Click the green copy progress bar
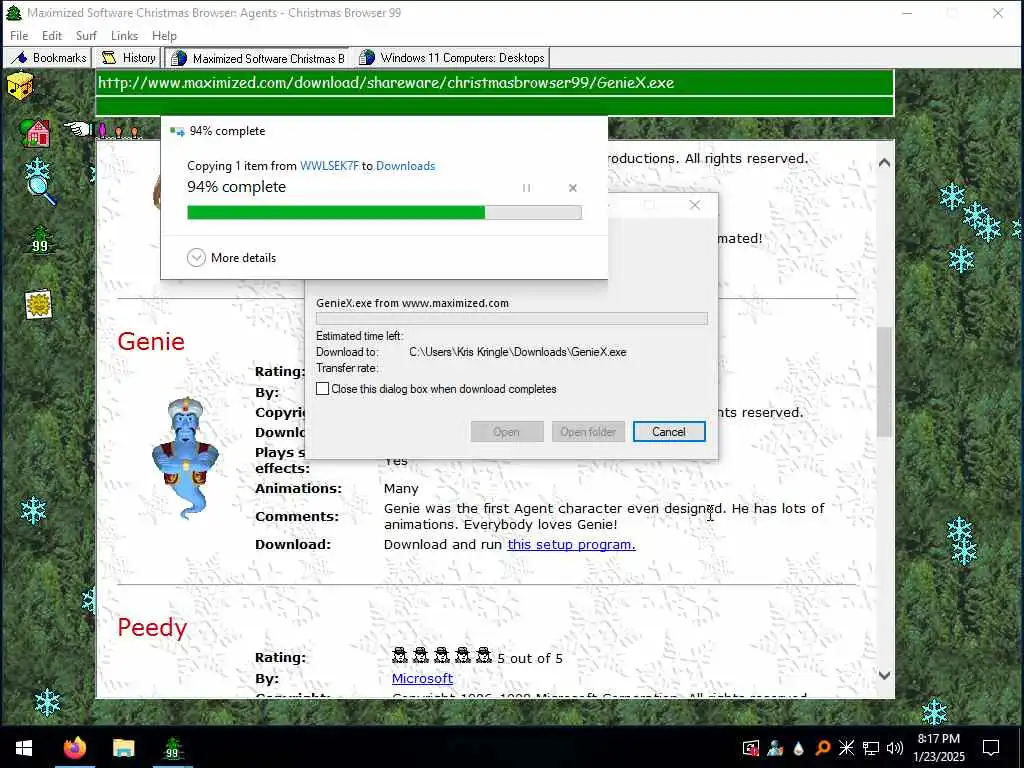Image resolution: width=1024 pixels, height=768 pixels. pos(384,212)
